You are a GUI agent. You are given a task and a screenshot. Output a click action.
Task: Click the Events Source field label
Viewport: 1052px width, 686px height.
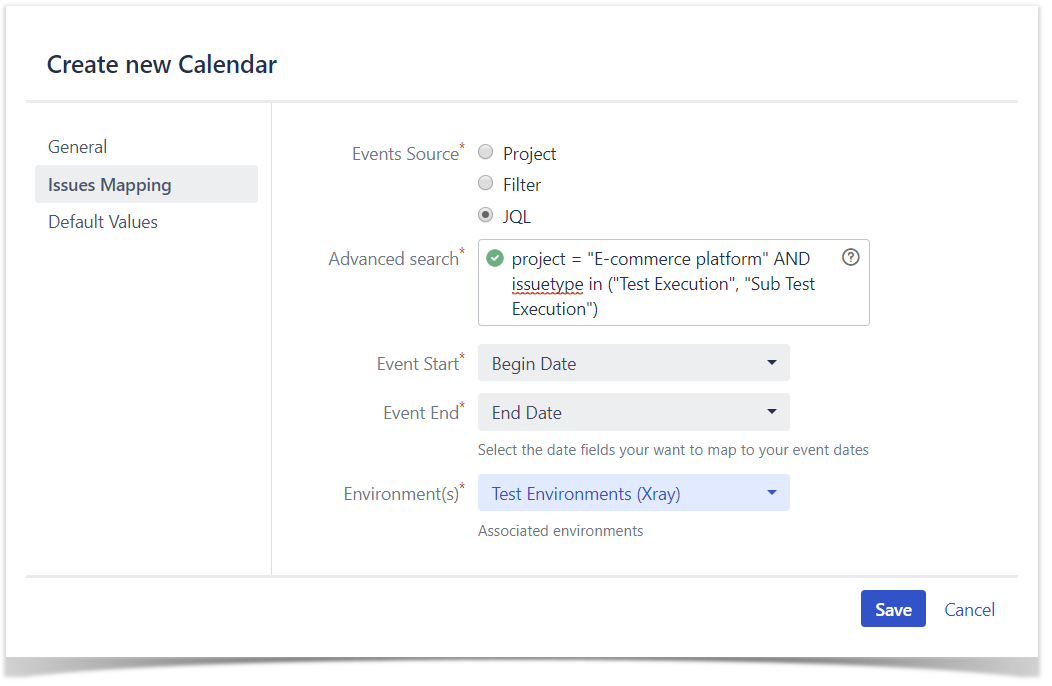[408, 154]
